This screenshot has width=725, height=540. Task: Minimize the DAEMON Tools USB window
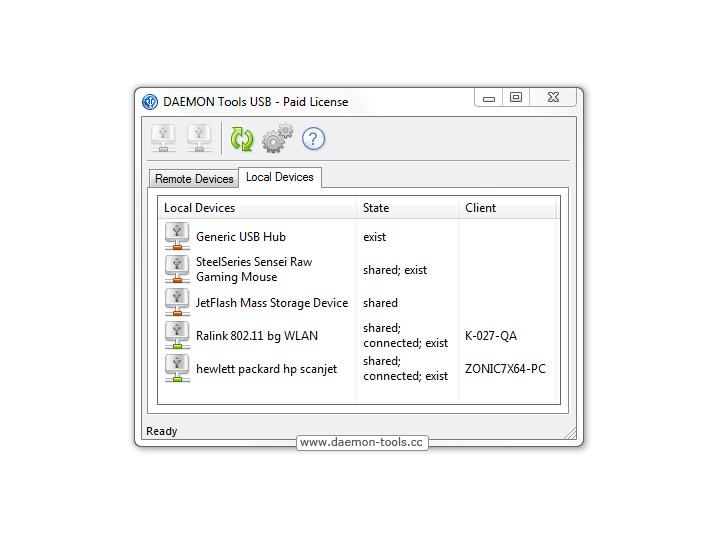pos(489,98)
